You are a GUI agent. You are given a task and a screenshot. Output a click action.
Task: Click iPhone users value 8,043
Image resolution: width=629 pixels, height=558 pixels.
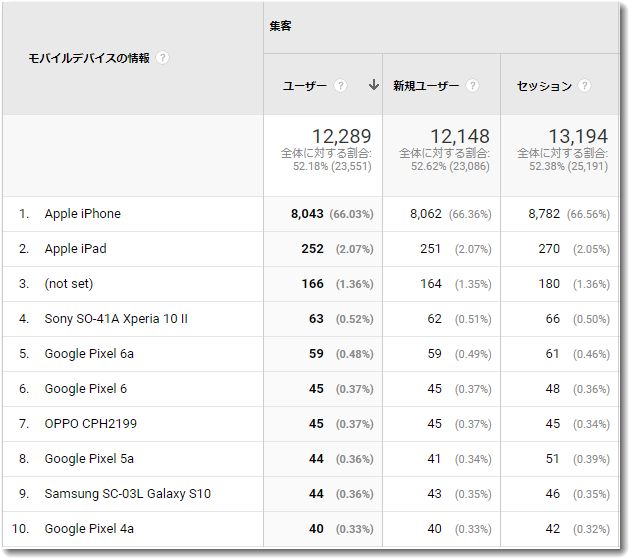point(307,214)
